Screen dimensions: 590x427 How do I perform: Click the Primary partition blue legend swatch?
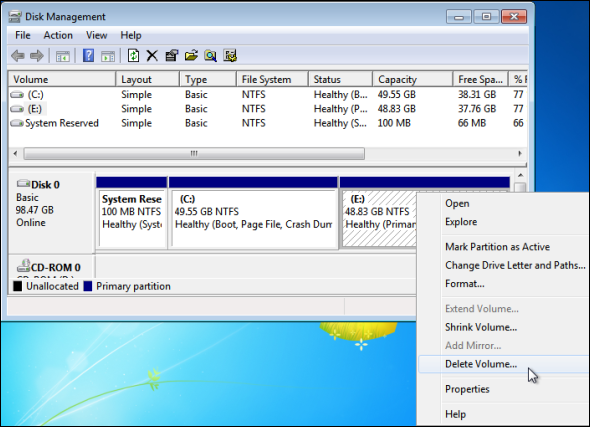[x=88, y=286]
